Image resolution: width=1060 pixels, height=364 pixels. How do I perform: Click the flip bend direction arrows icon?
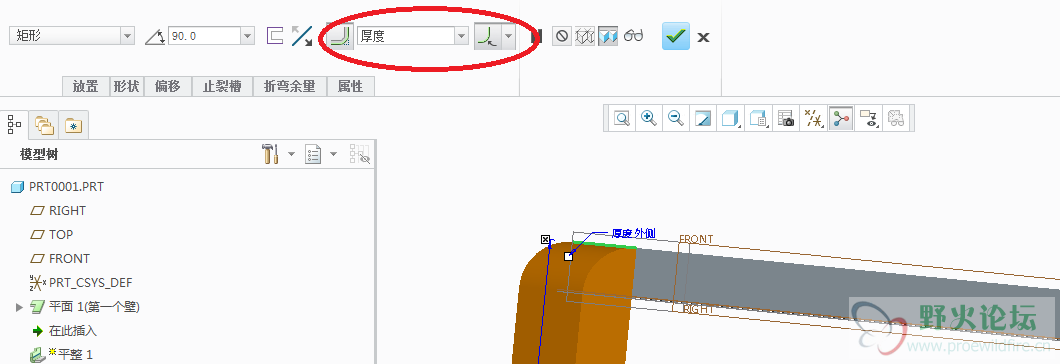click(302, 36)
